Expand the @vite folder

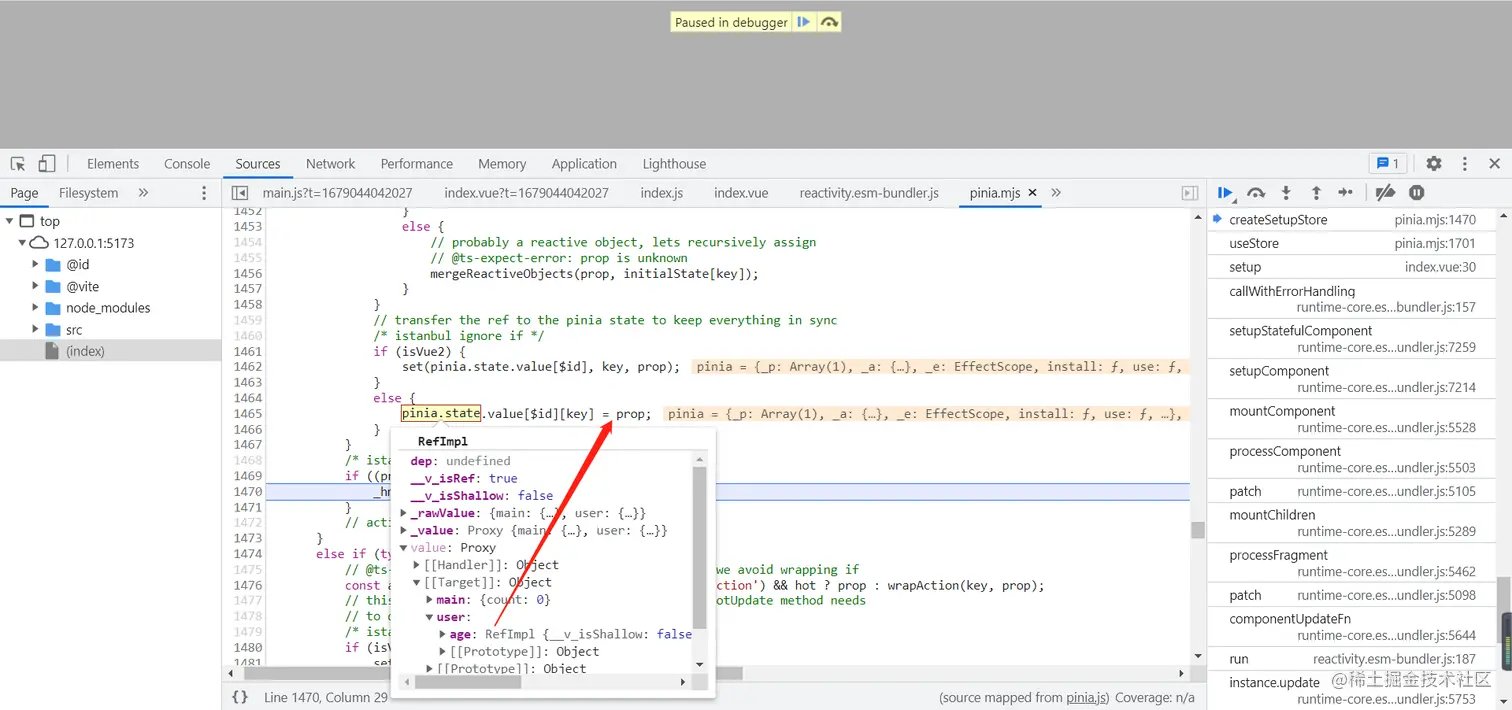pyautogui.click(x=36, y=286)
